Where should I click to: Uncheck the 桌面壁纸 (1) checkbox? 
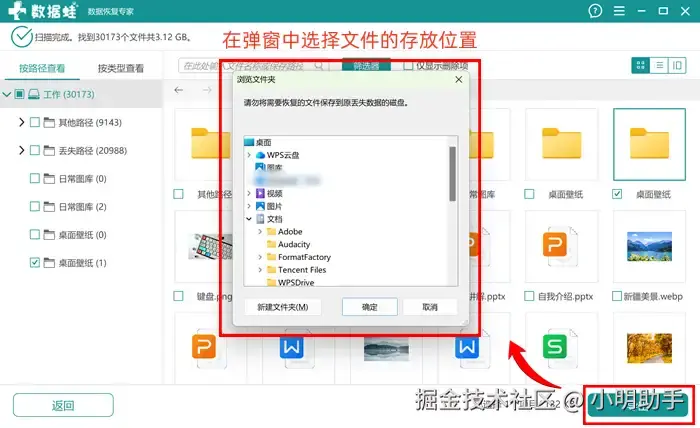pyautogui.click(x=34, y=263)
